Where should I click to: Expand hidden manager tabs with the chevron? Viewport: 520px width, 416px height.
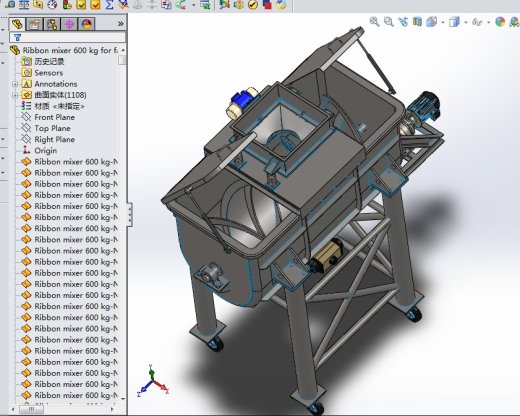(121, 24)
